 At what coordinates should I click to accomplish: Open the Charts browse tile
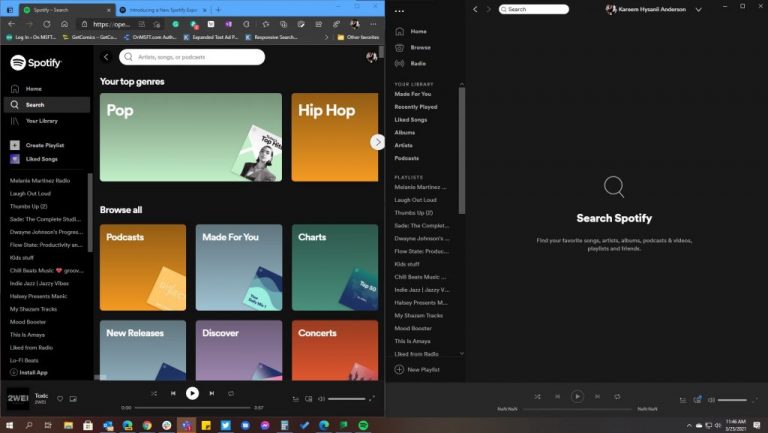[335, 267]
